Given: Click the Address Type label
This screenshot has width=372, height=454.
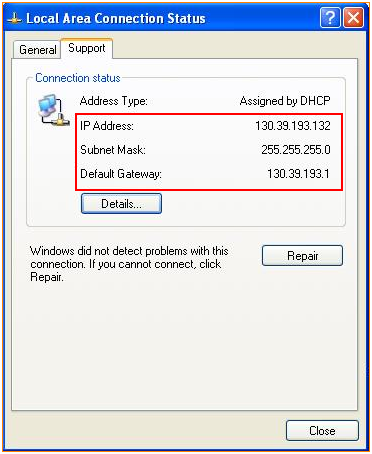Looking at the screenshot, I should click(114, 101).
